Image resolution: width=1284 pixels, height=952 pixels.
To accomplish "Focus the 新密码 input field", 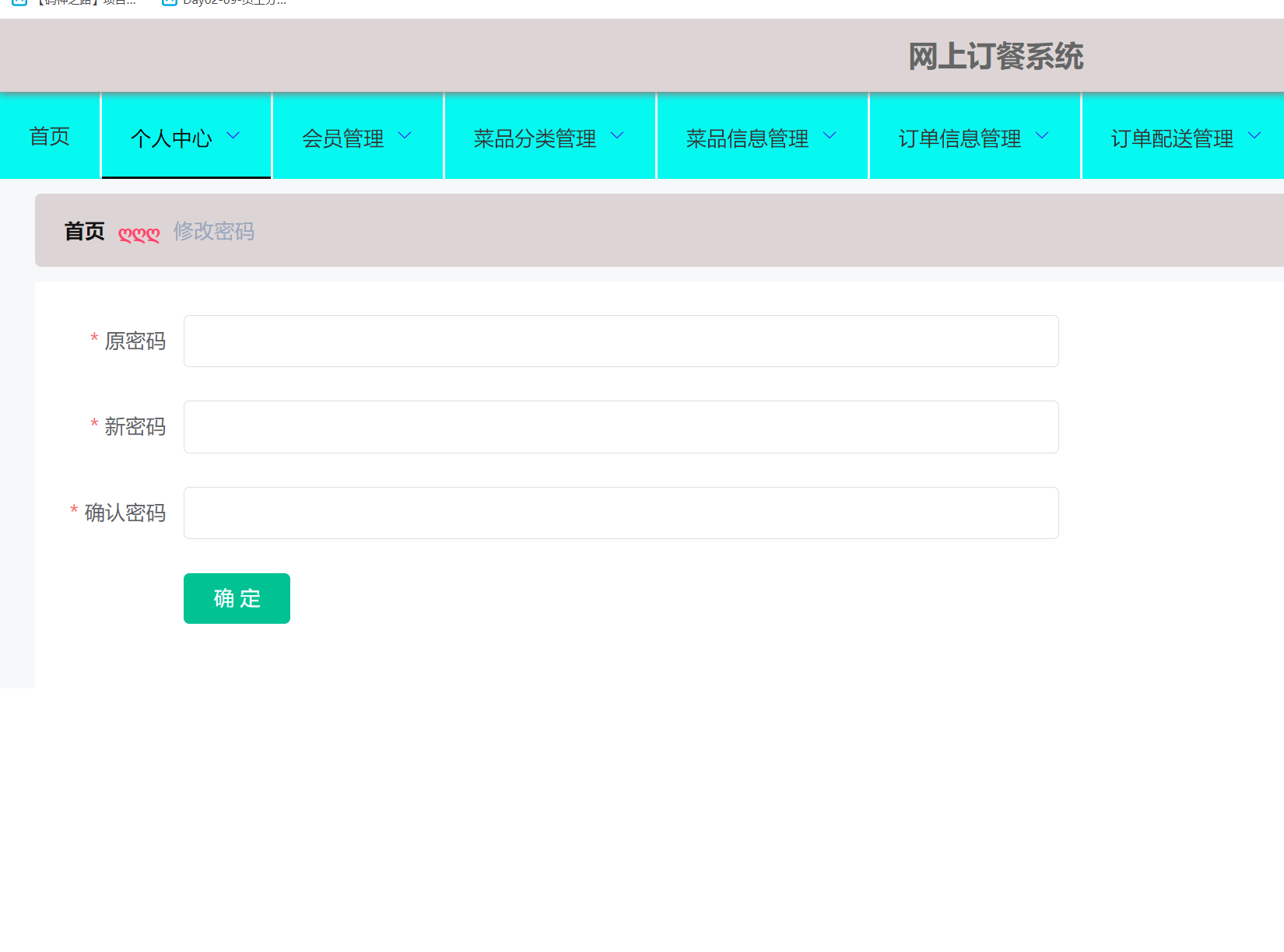I will 621,427.
